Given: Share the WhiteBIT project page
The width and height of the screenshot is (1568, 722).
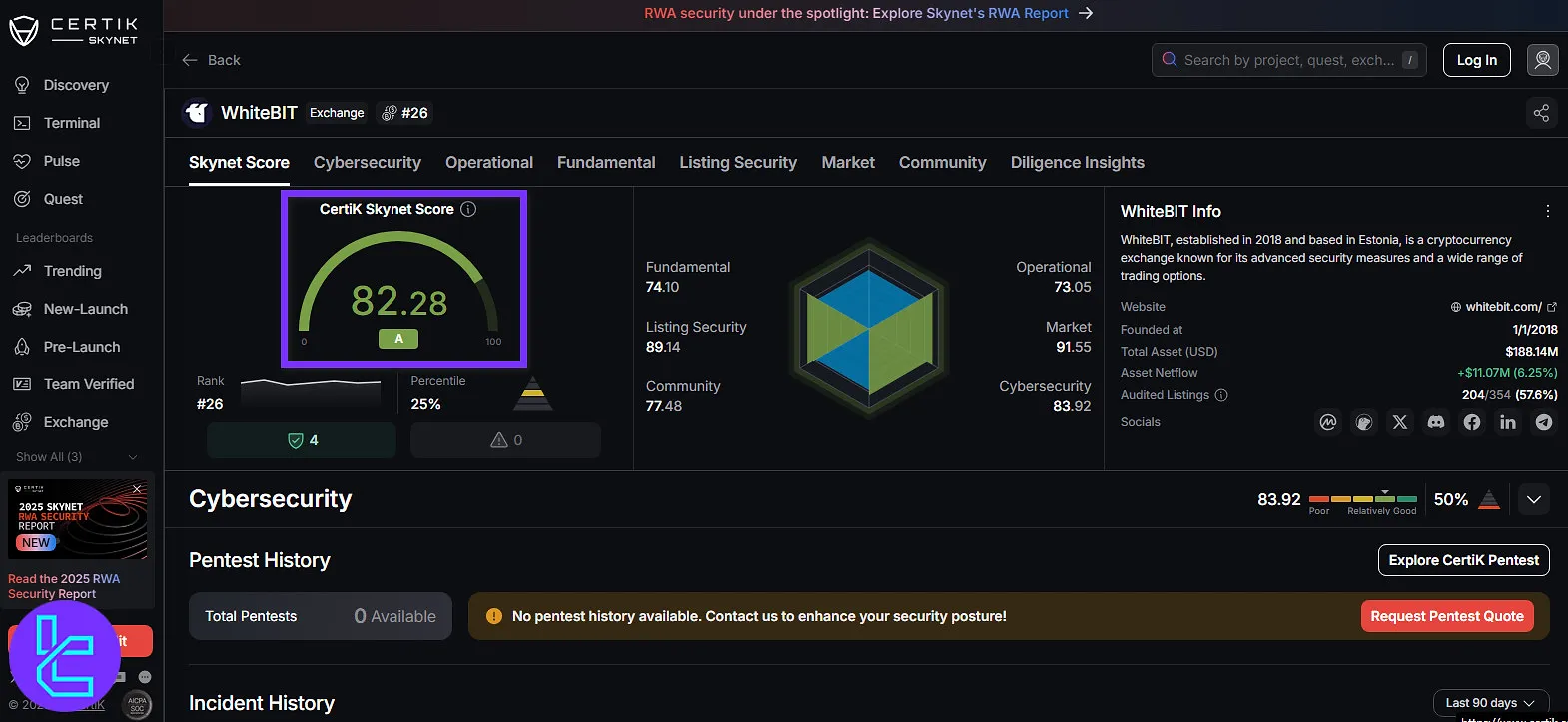Looking at the screenshot, I should pos(1541,113).
